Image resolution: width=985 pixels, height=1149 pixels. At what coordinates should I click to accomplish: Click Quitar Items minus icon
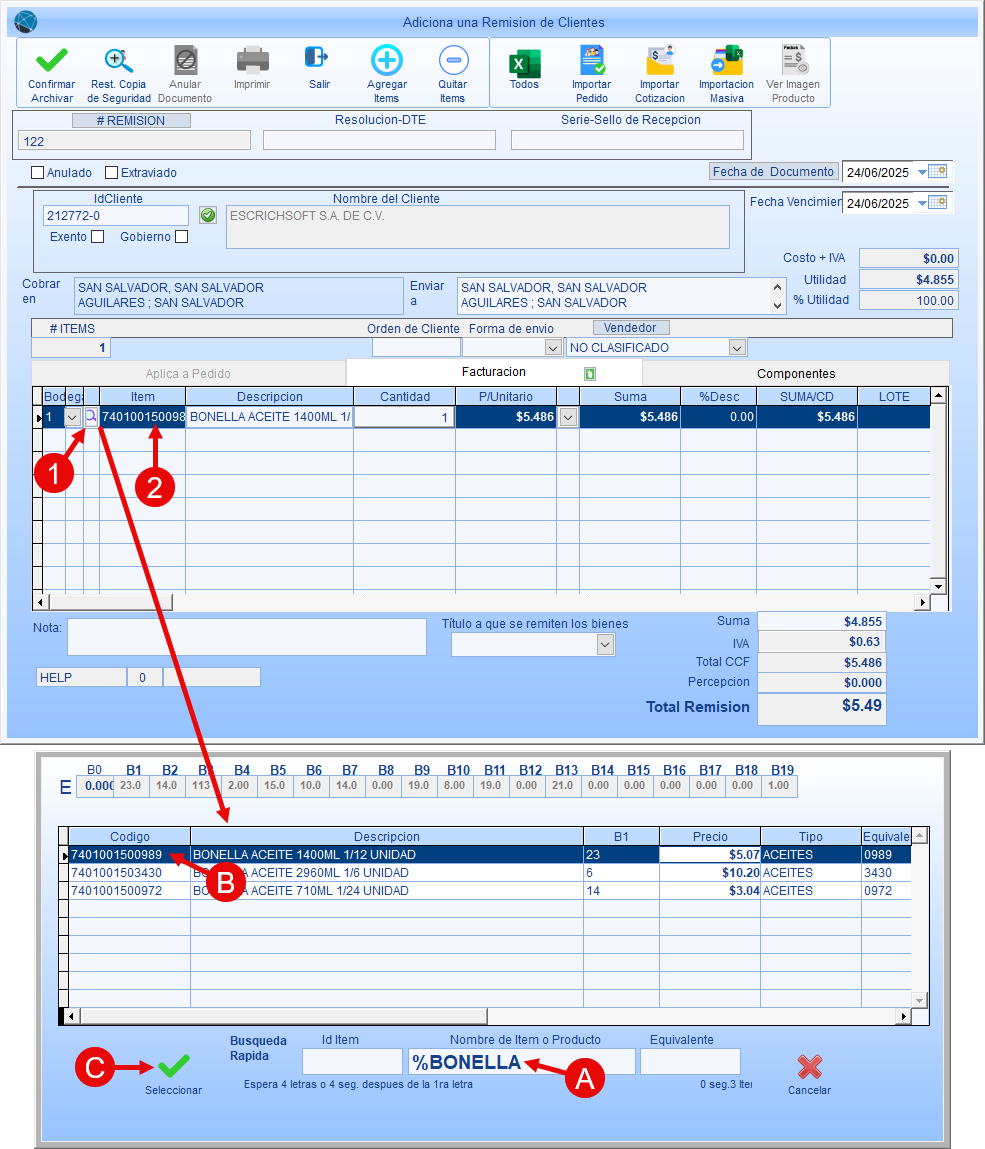pos(454,60)
